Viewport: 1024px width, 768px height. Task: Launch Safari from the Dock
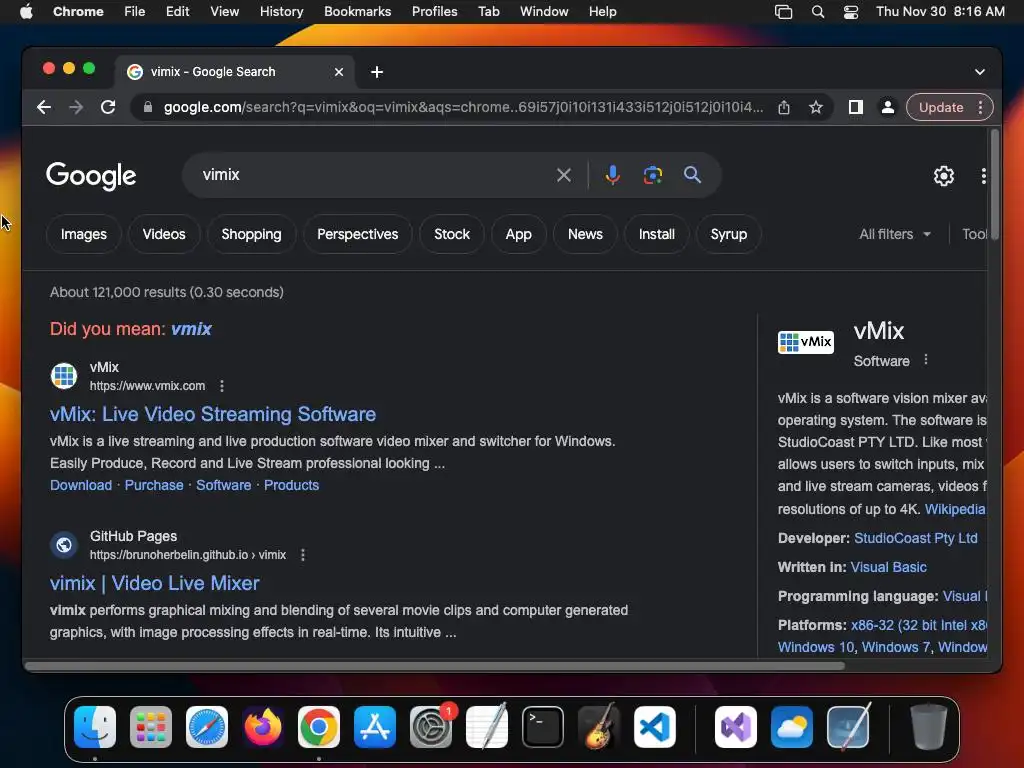[207, 727]
